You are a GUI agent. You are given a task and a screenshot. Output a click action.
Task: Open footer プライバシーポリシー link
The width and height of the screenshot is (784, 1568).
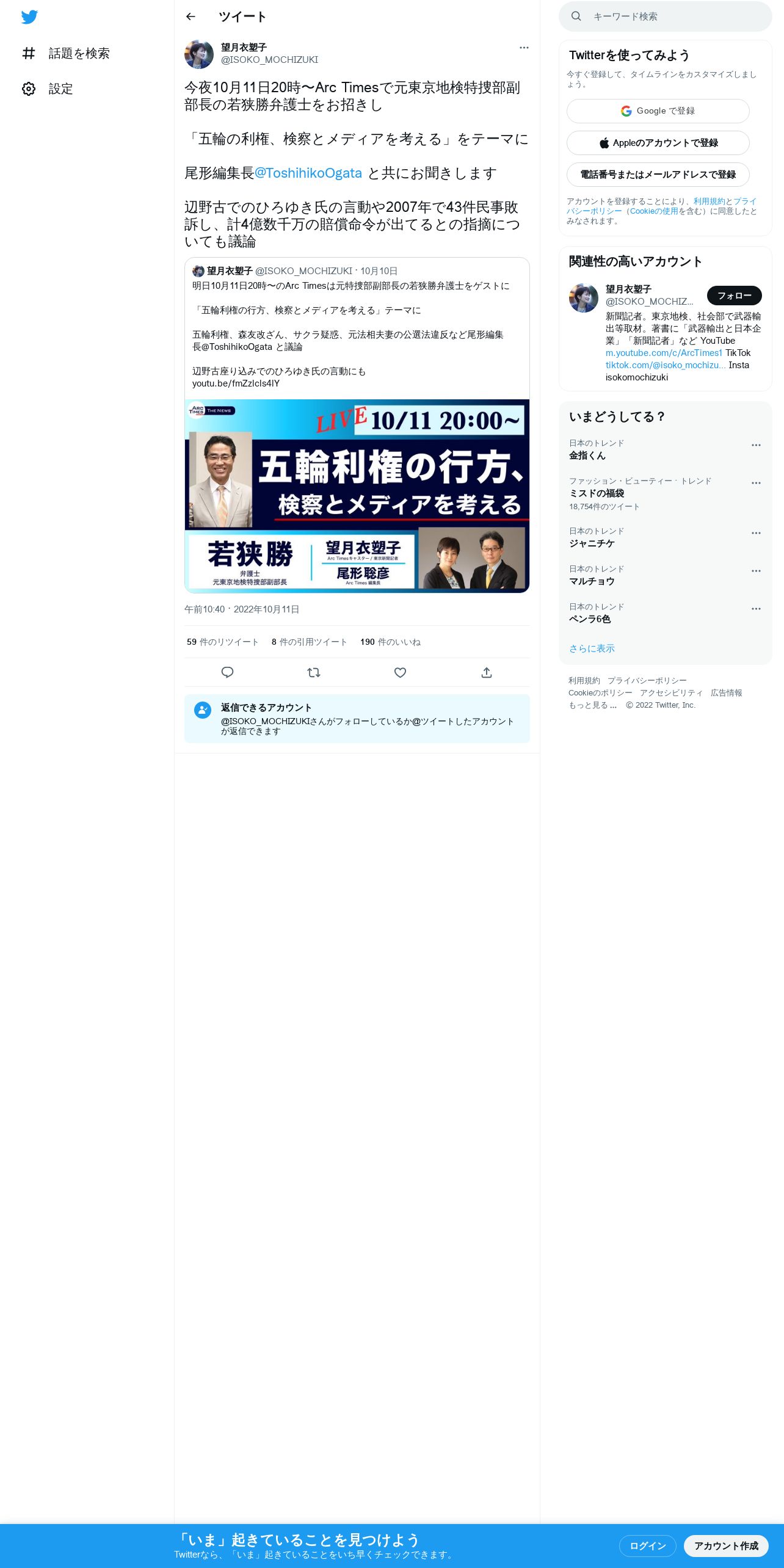[x=647, y=681]
